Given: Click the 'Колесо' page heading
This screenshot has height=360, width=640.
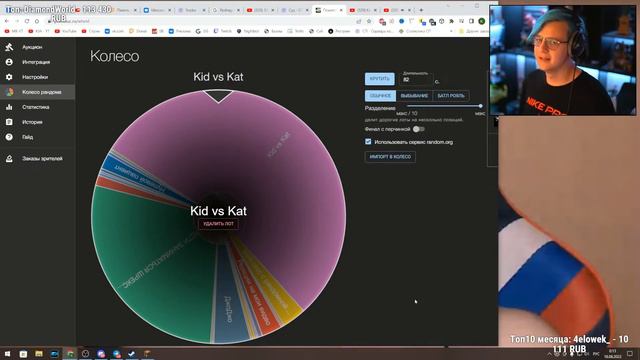Looking at the screenshot, I should (x=115, y=56).
